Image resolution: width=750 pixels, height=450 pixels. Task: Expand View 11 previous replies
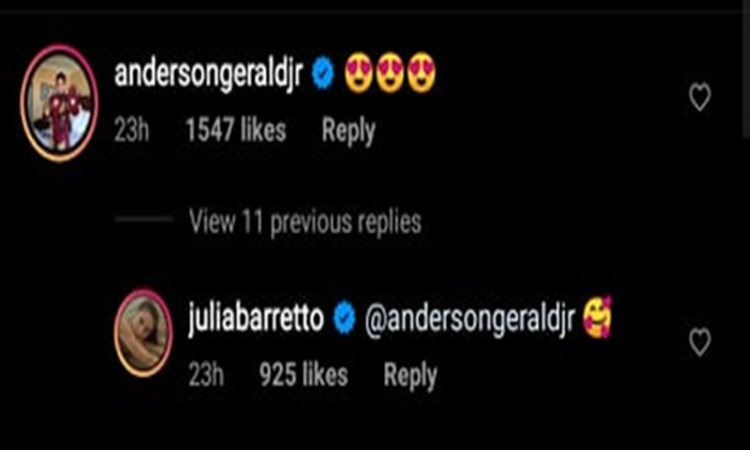[x=305, y=222]
